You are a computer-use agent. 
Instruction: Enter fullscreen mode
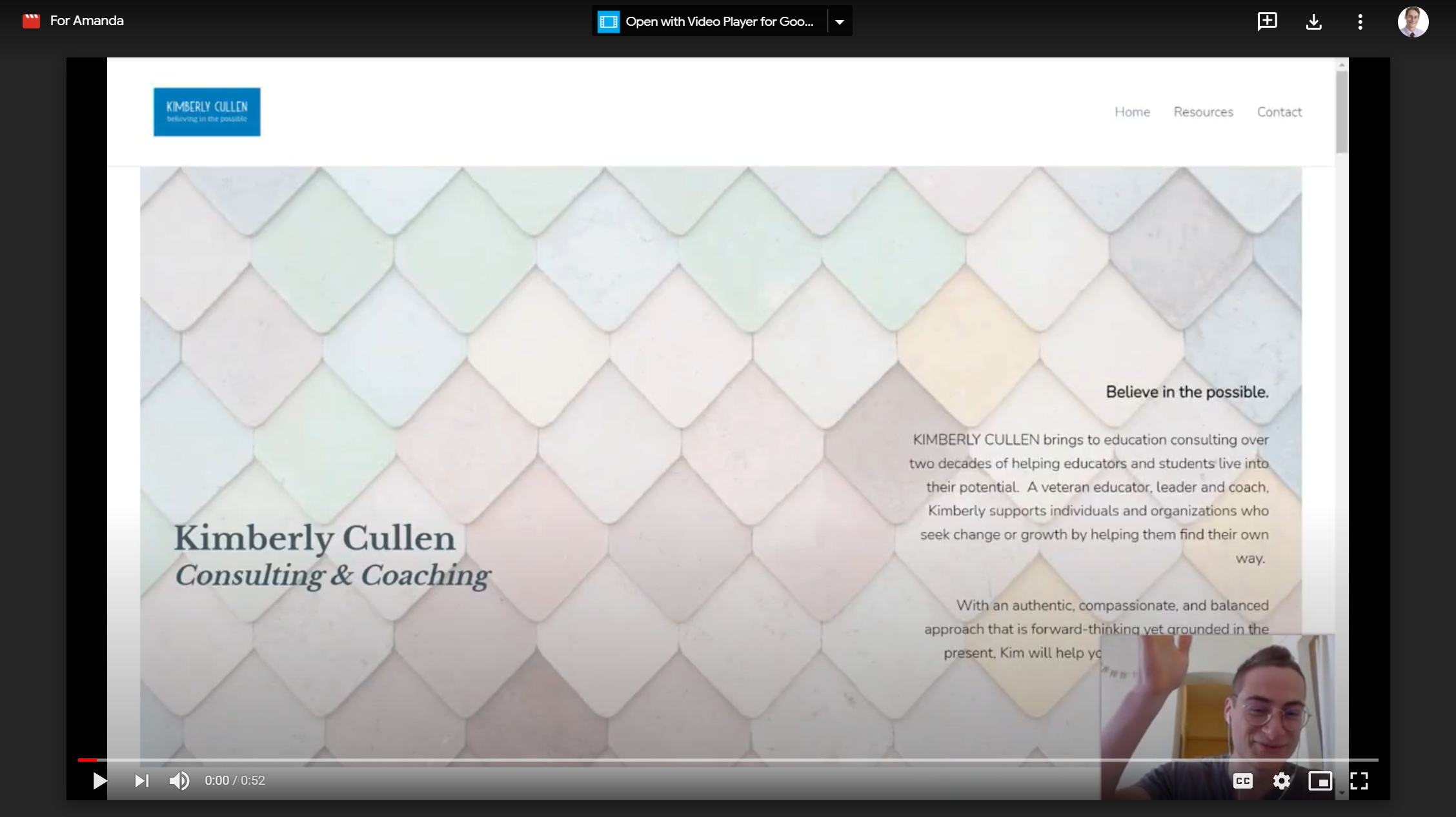(x=1359, y=781)
